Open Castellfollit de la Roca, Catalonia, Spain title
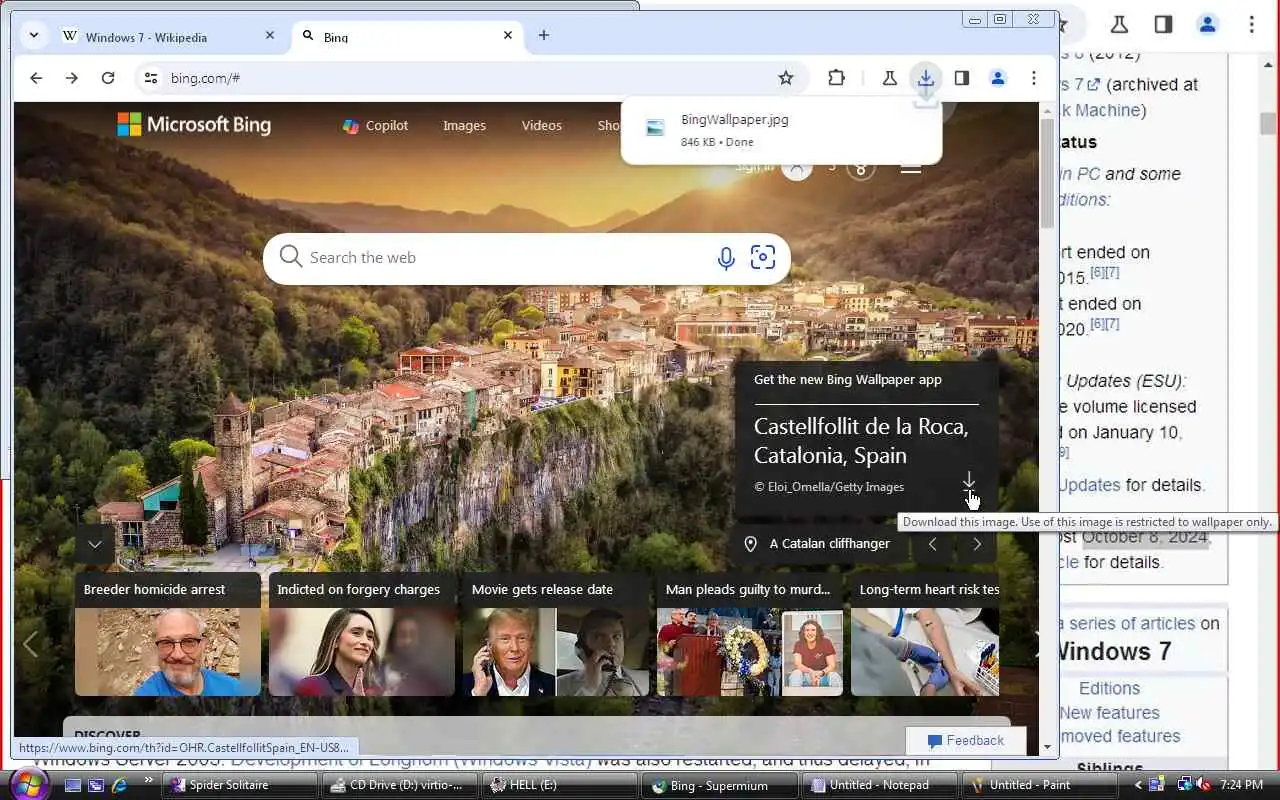 click(861, 441)
